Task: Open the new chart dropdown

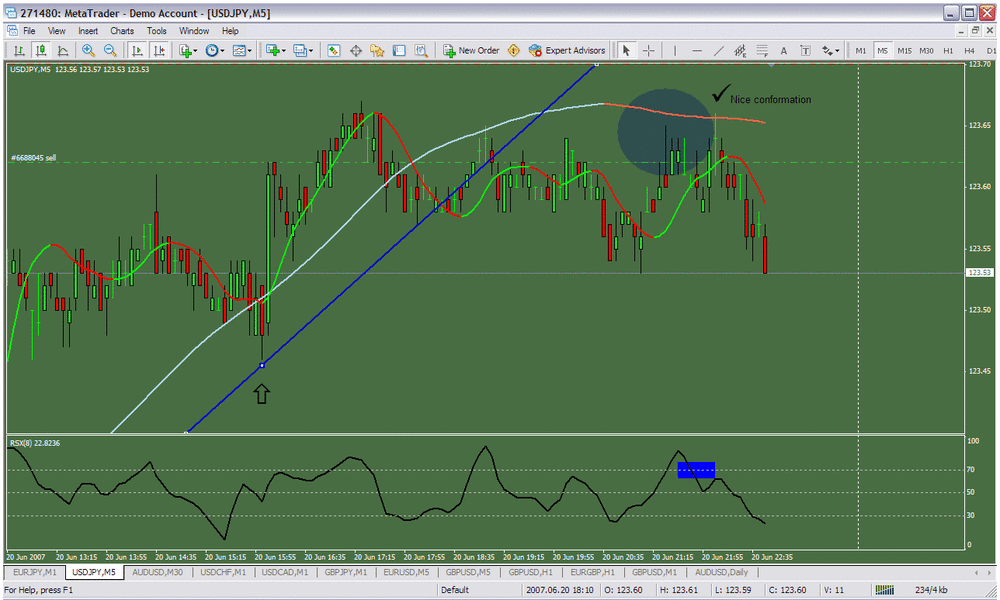Action: 276,50
